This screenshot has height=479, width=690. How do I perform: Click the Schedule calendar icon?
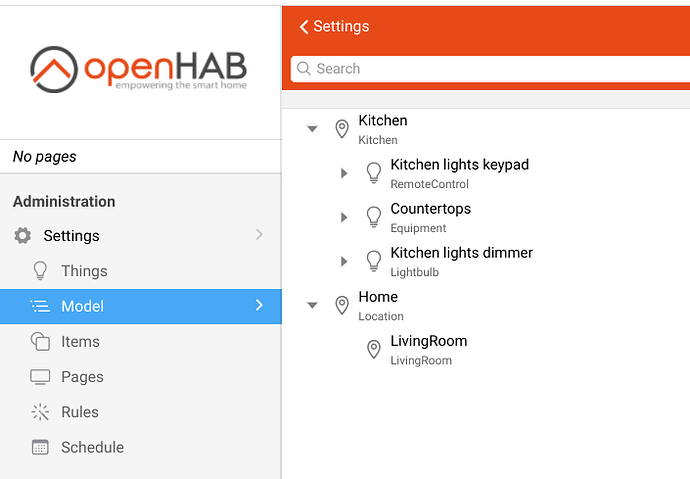tap(41, 447)
